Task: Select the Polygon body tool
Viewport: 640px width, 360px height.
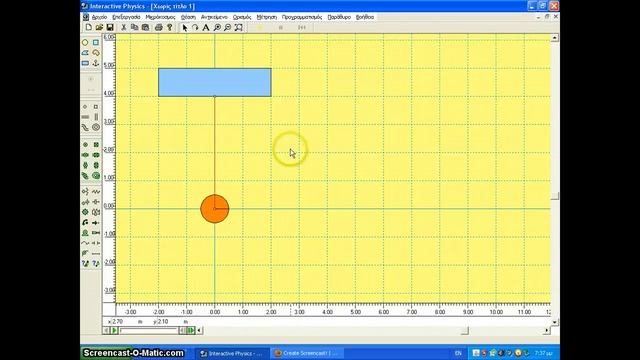Action: point(85,53)
